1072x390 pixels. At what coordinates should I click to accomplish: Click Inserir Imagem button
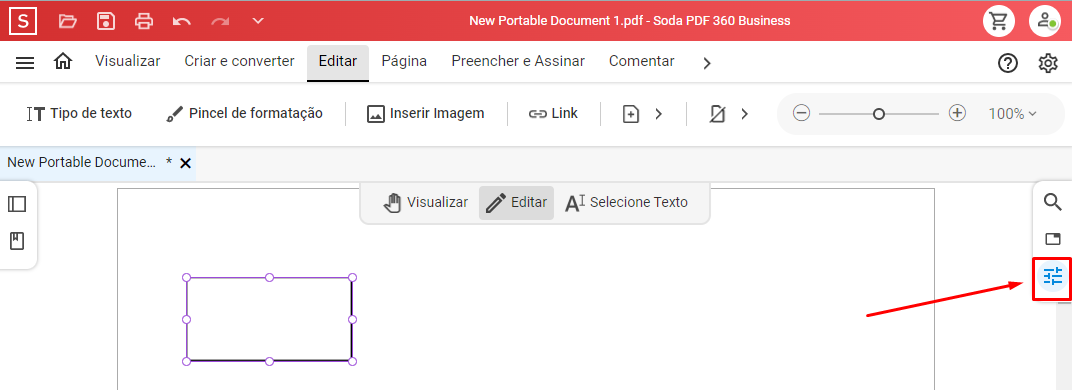tap(426, 114)
